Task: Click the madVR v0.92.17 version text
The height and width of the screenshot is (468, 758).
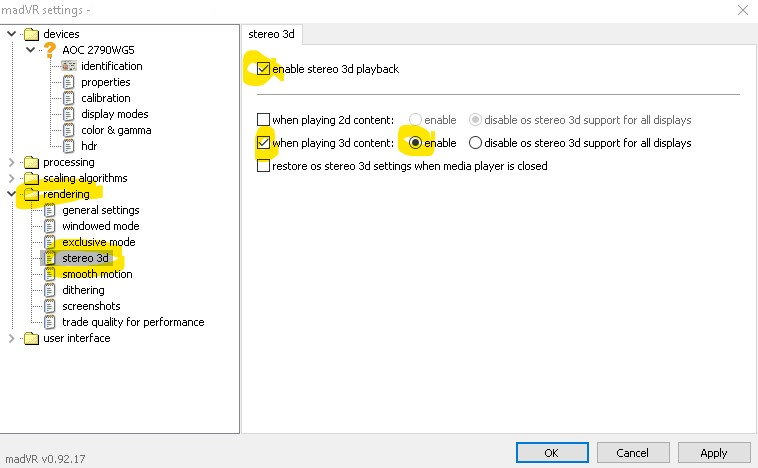Action: point(45,458)
